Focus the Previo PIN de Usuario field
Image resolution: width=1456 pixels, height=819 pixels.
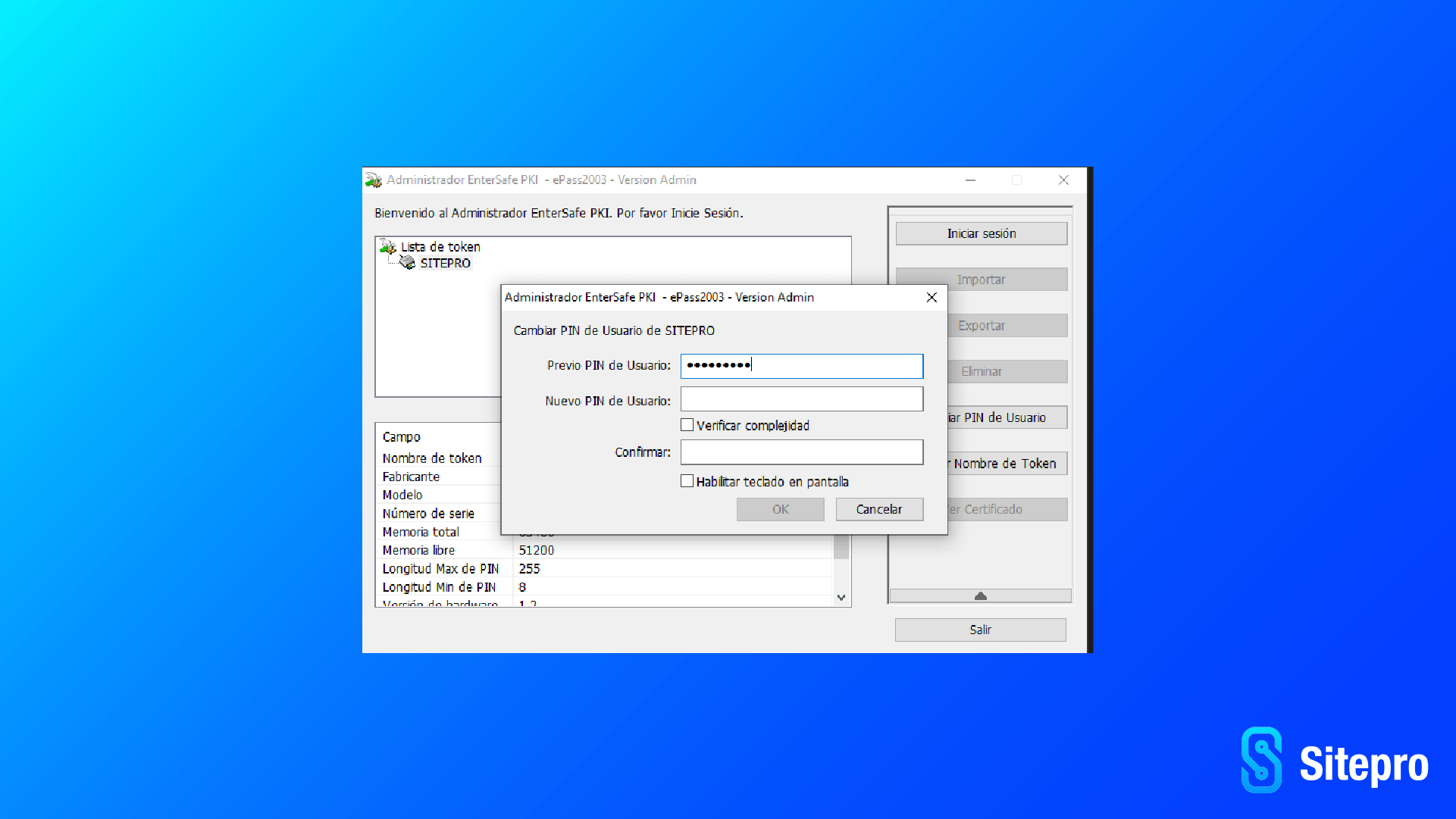click(802, 366)
